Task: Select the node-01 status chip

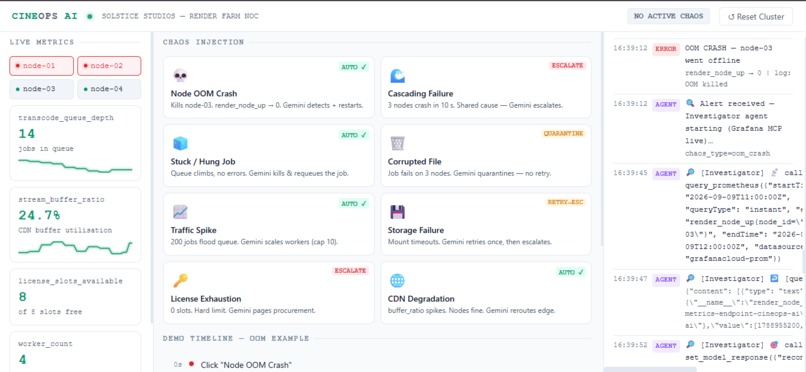Action: [x=42, y=66]
